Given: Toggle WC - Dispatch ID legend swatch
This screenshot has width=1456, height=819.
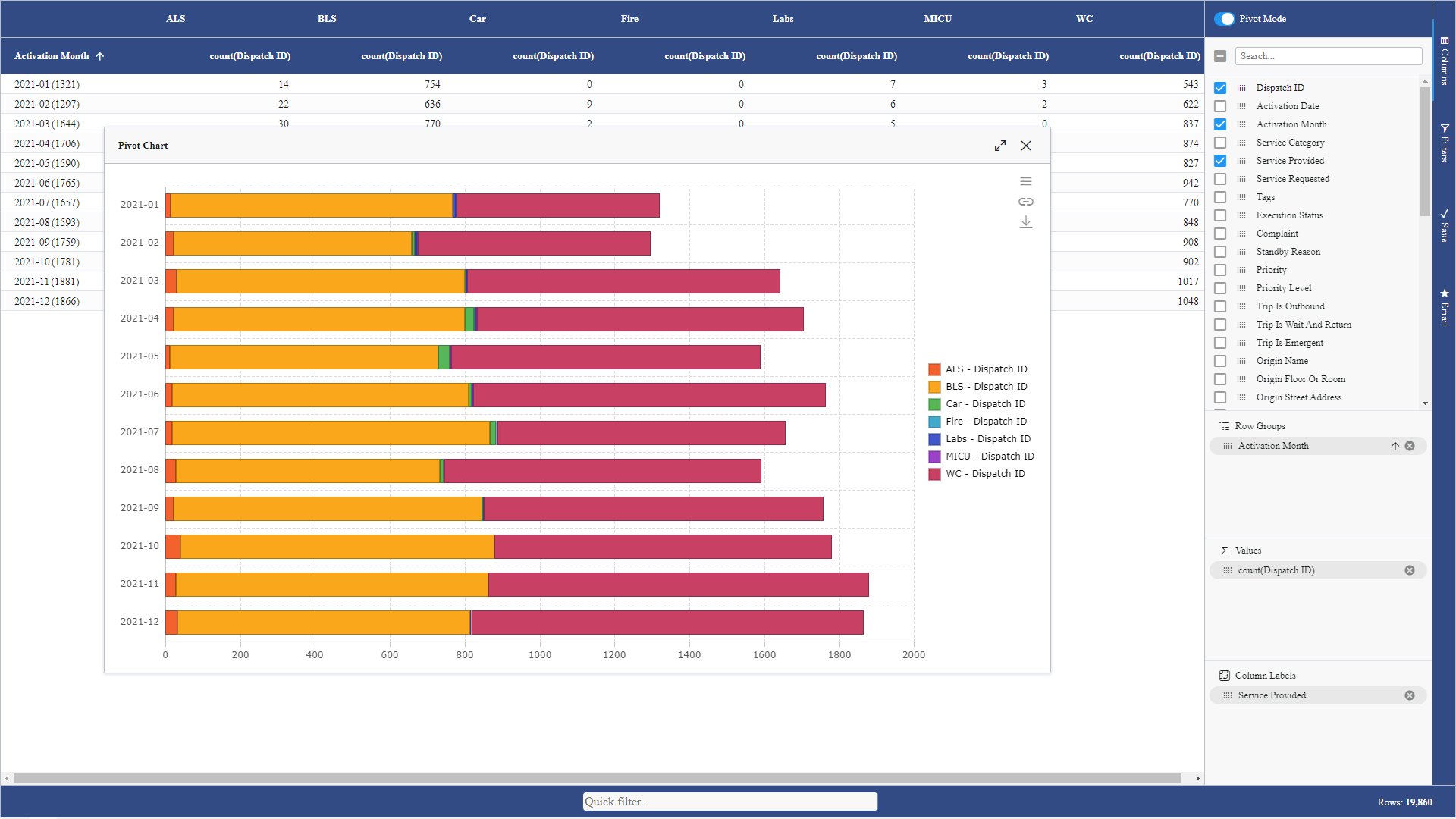Looking at the screenshot, I should (934, 474).
